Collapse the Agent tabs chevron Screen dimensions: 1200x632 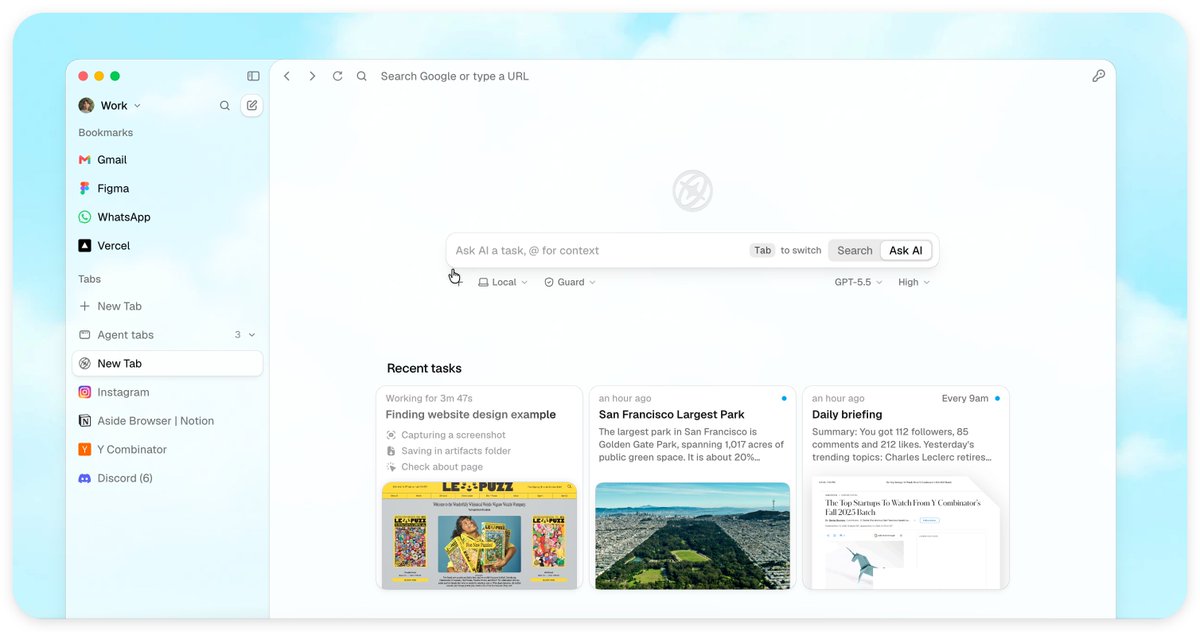coord(252,335)
